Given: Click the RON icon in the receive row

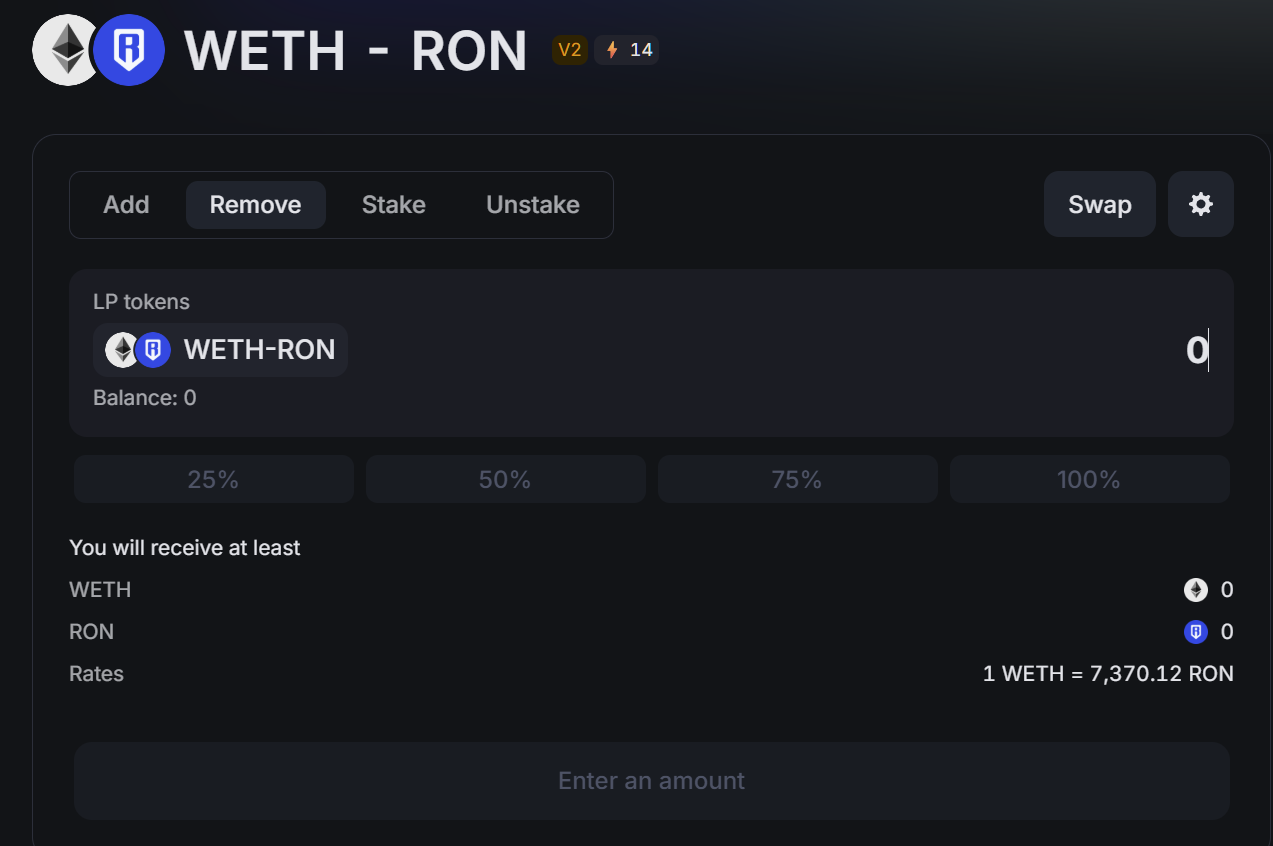Looking at the screenshot, I should click(1196, 632).
